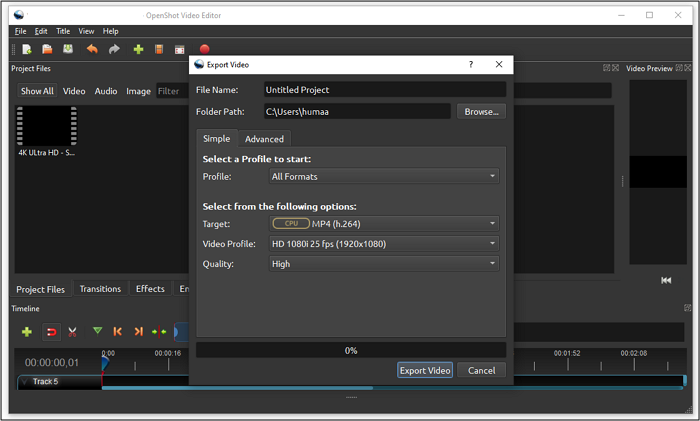Select the Razor scissors tool in timeline
700x421 pixels.
tap(73, 331)
